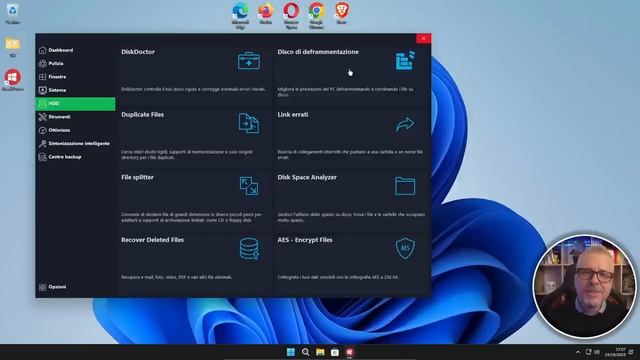Go to the Sistema section

coord(76,90)
